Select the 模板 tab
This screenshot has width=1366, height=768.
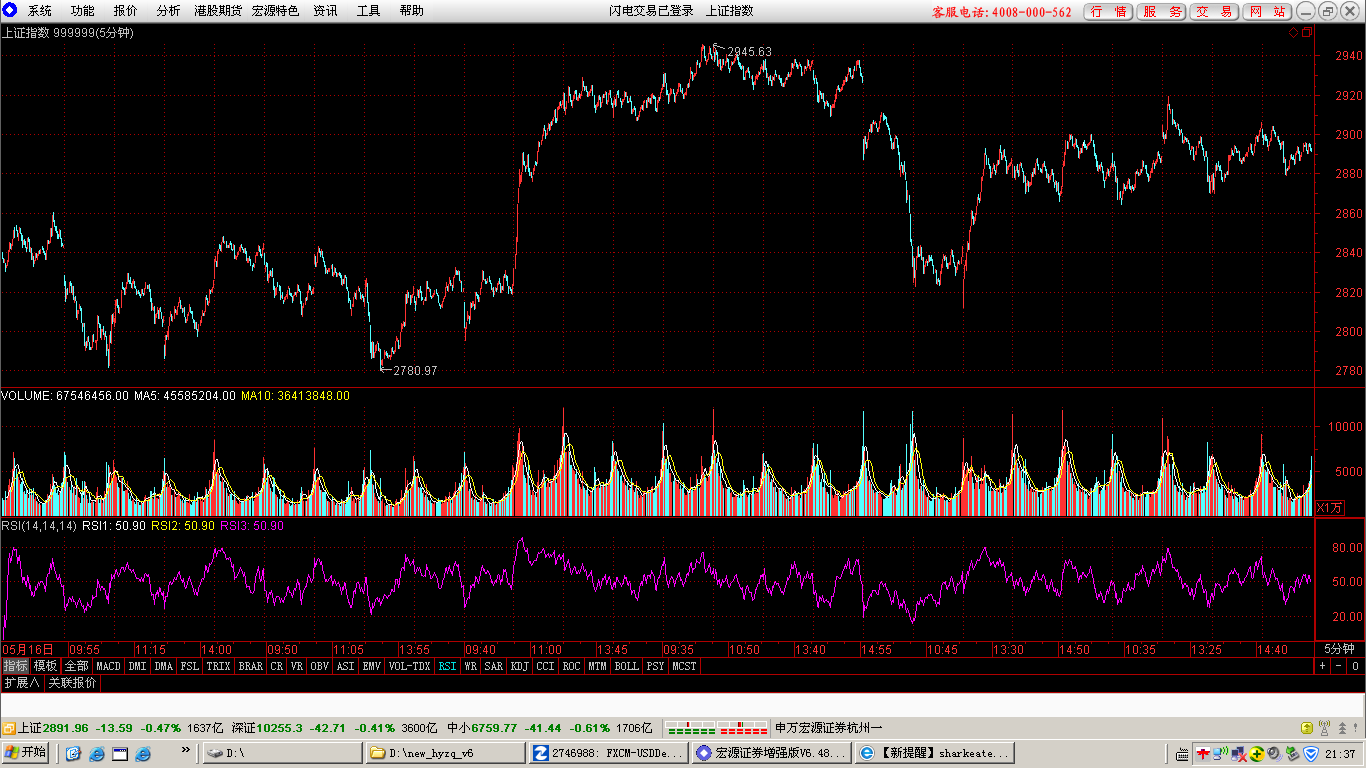tap(46, 666)
